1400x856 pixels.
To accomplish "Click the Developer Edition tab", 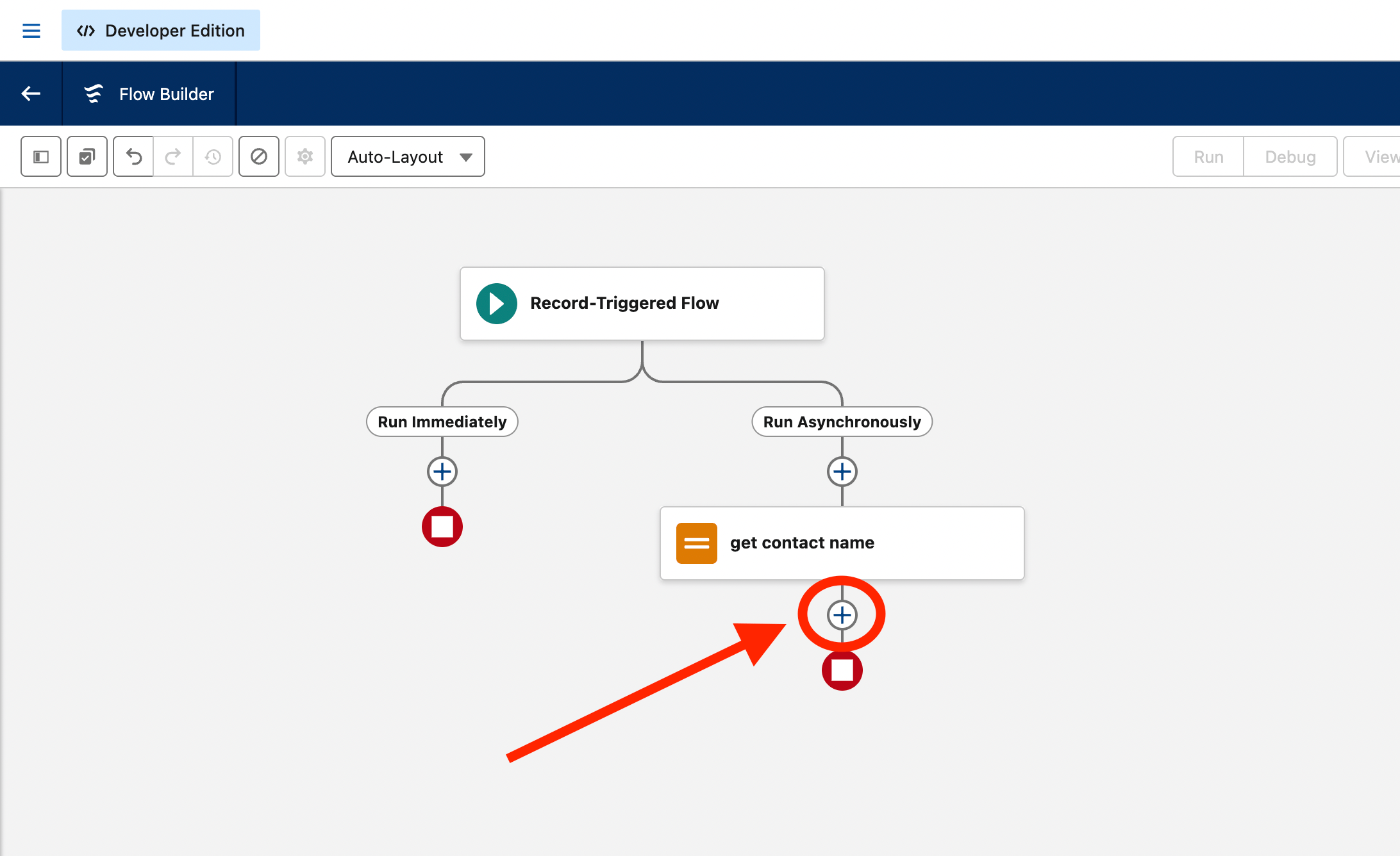I will click(160, 30).
